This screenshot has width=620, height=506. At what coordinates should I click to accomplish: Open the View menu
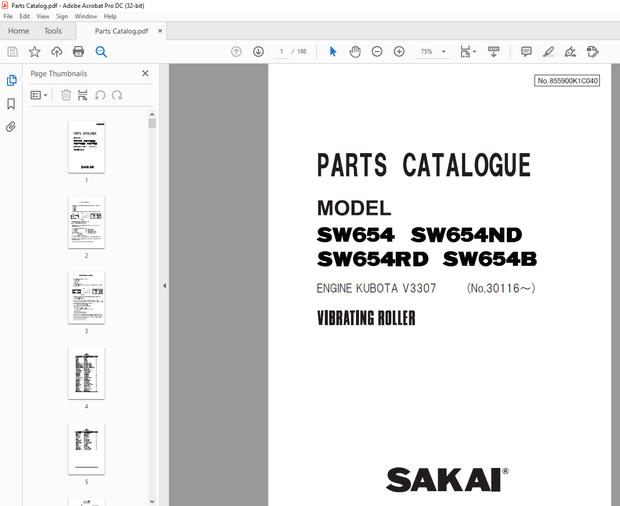coord(43,17)
